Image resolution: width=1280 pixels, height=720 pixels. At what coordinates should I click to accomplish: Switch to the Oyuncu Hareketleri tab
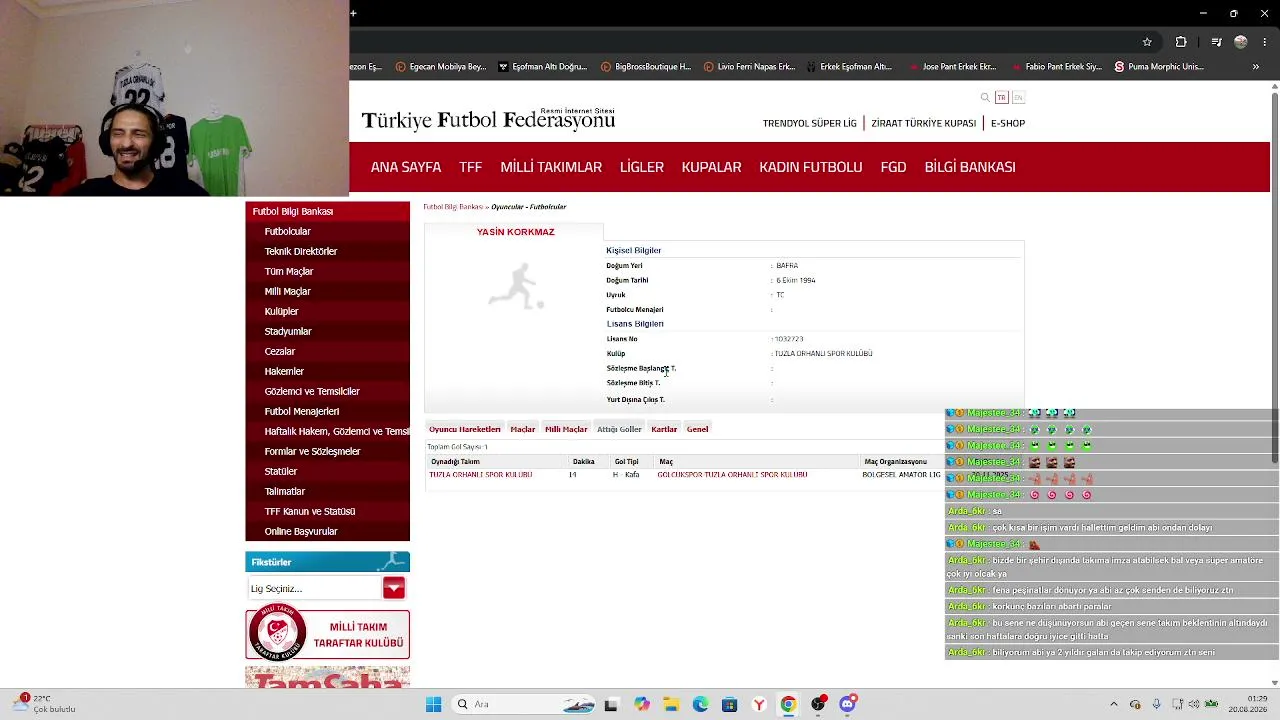pyautogui.click(x=465, y=429)
